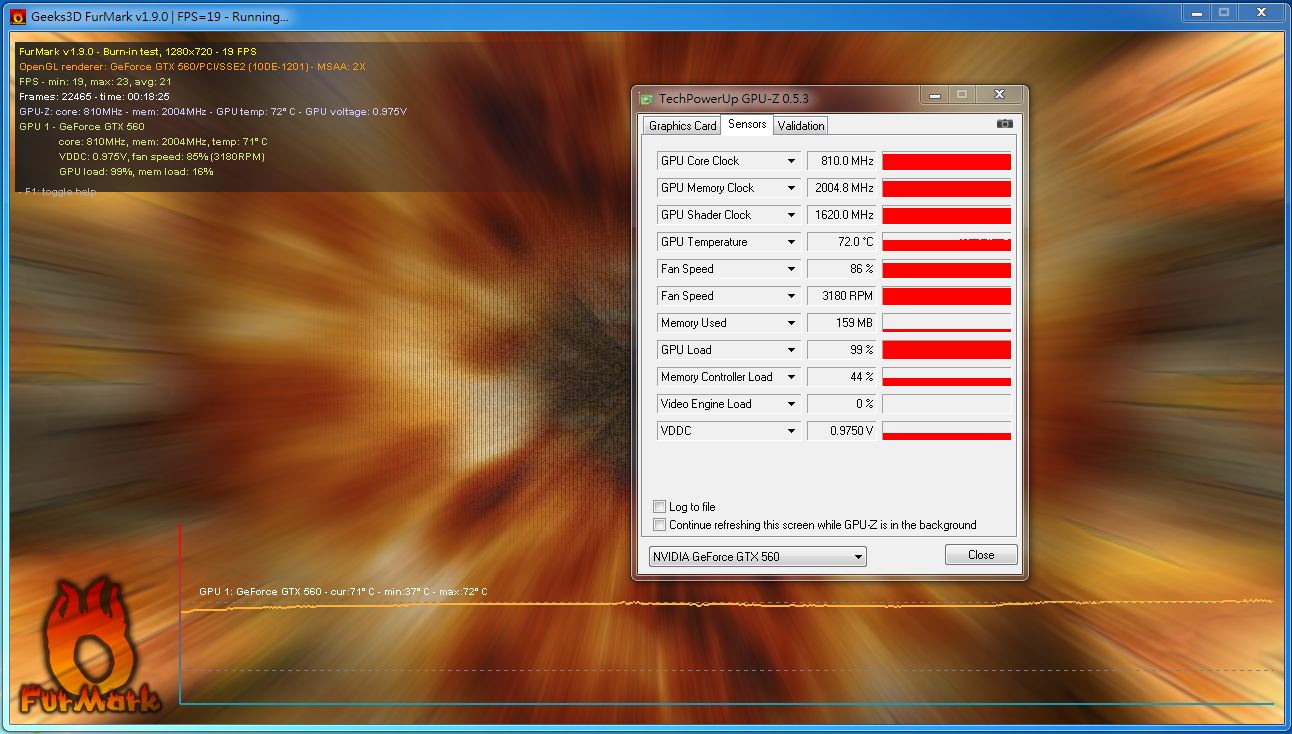This screenshot has height=734, width=1292.
Task: Click the GPU-Z screenshot camera icon
Action: [1004, 124]
